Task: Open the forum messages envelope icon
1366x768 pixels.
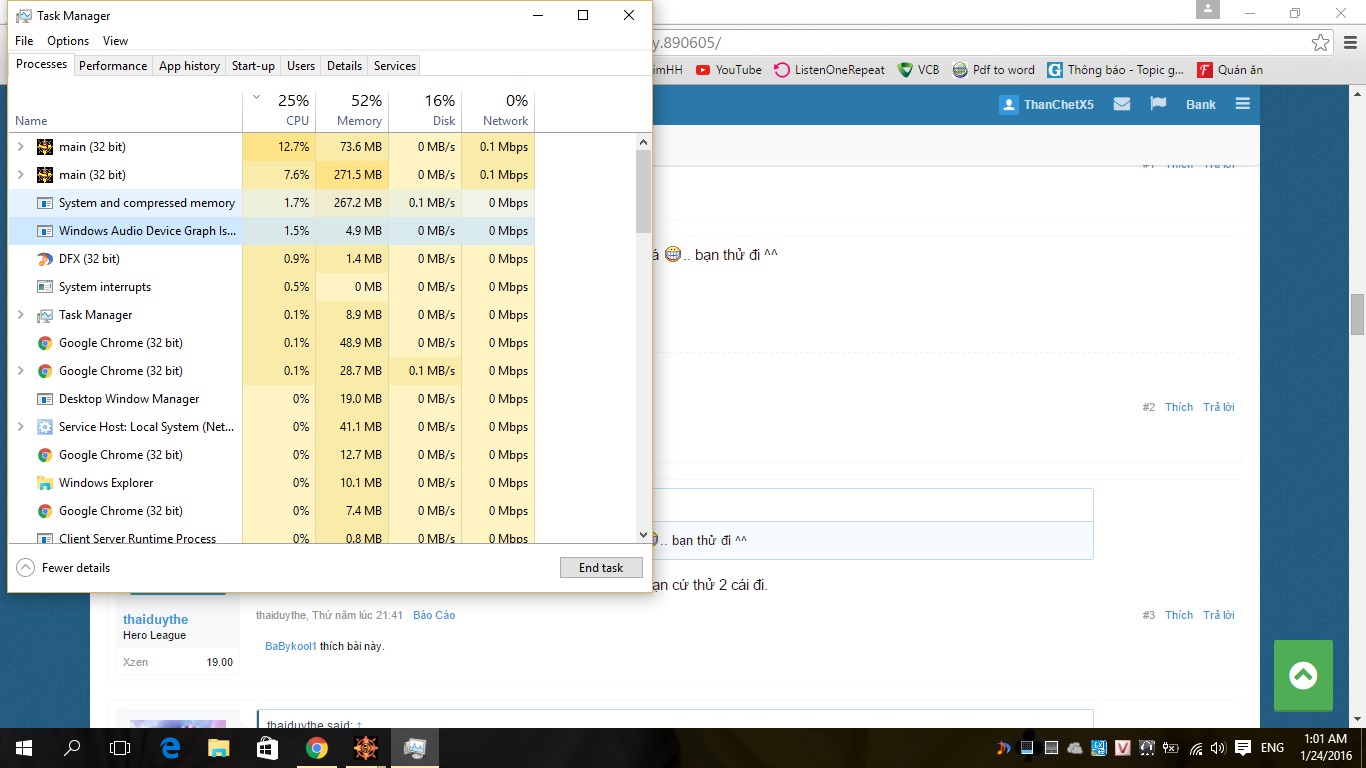Action: 1122,104
